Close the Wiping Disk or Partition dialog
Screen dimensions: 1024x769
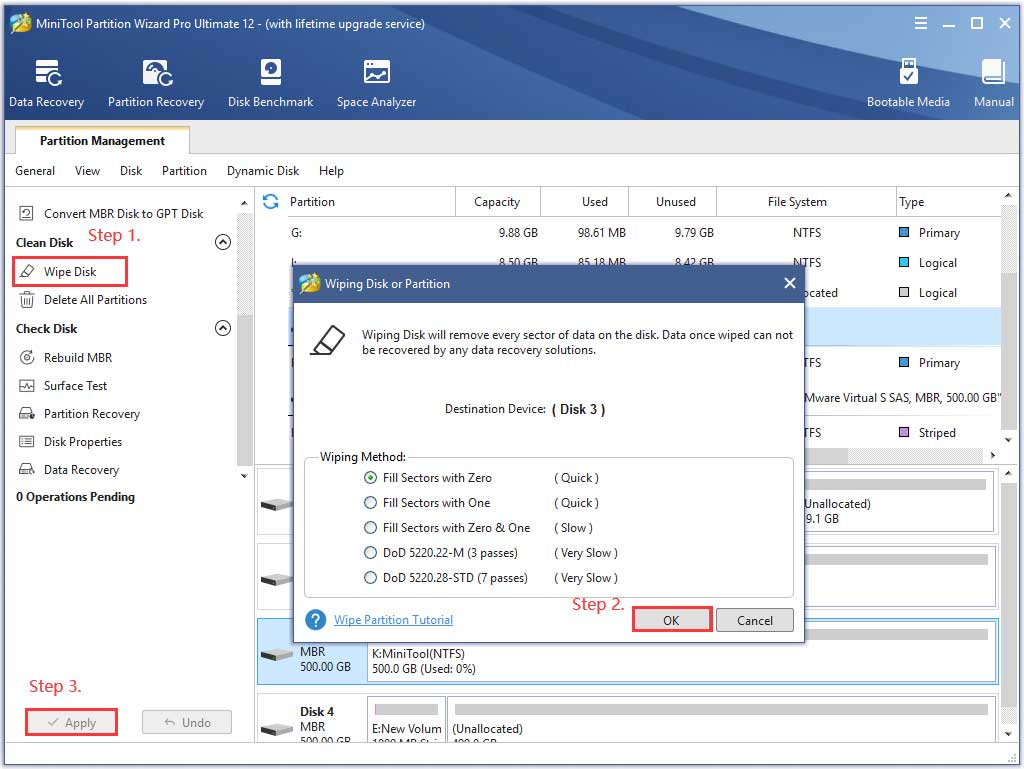click(x=790, y=283)
